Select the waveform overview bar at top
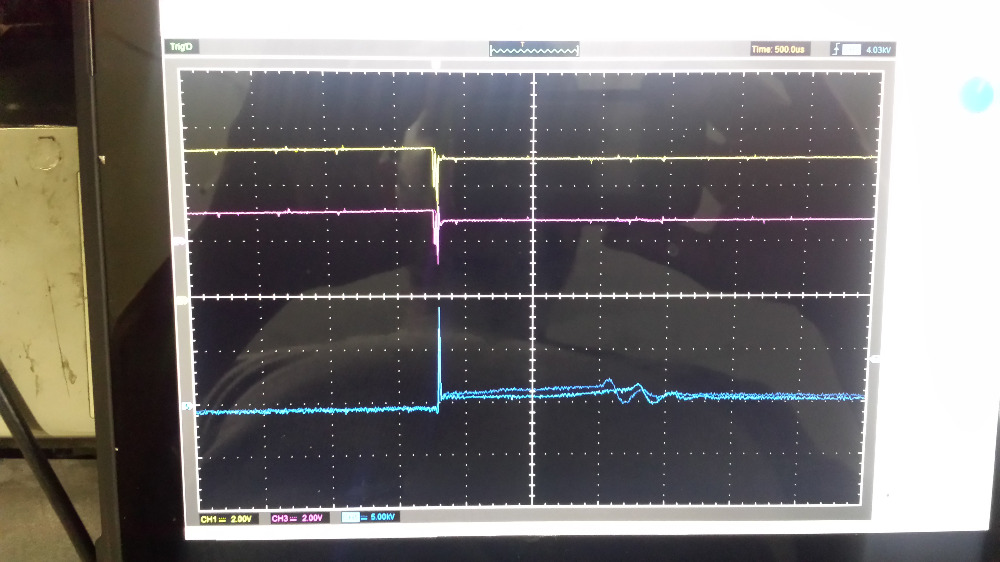This screenshot has width=1000, height=562. [534, 49]
